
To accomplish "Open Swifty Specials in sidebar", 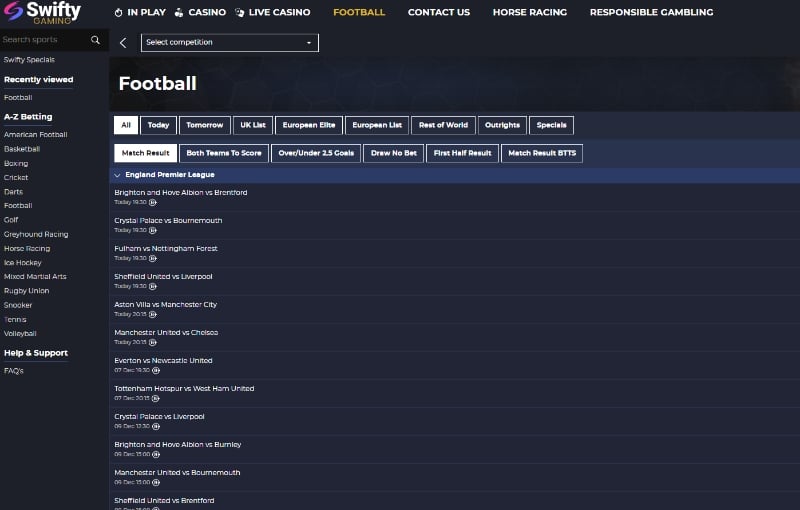I will 29,60.
